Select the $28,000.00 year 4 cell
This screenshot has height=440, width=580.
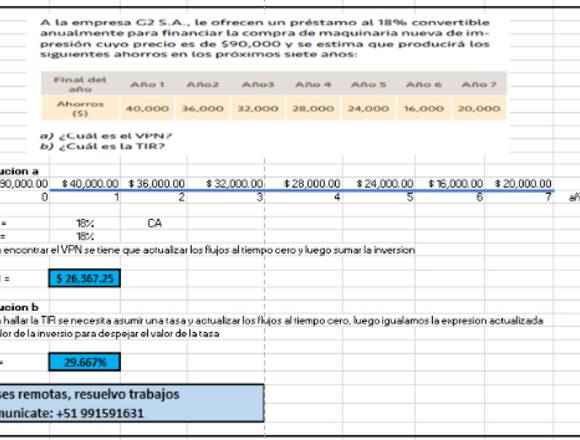(x=304, y=183)
